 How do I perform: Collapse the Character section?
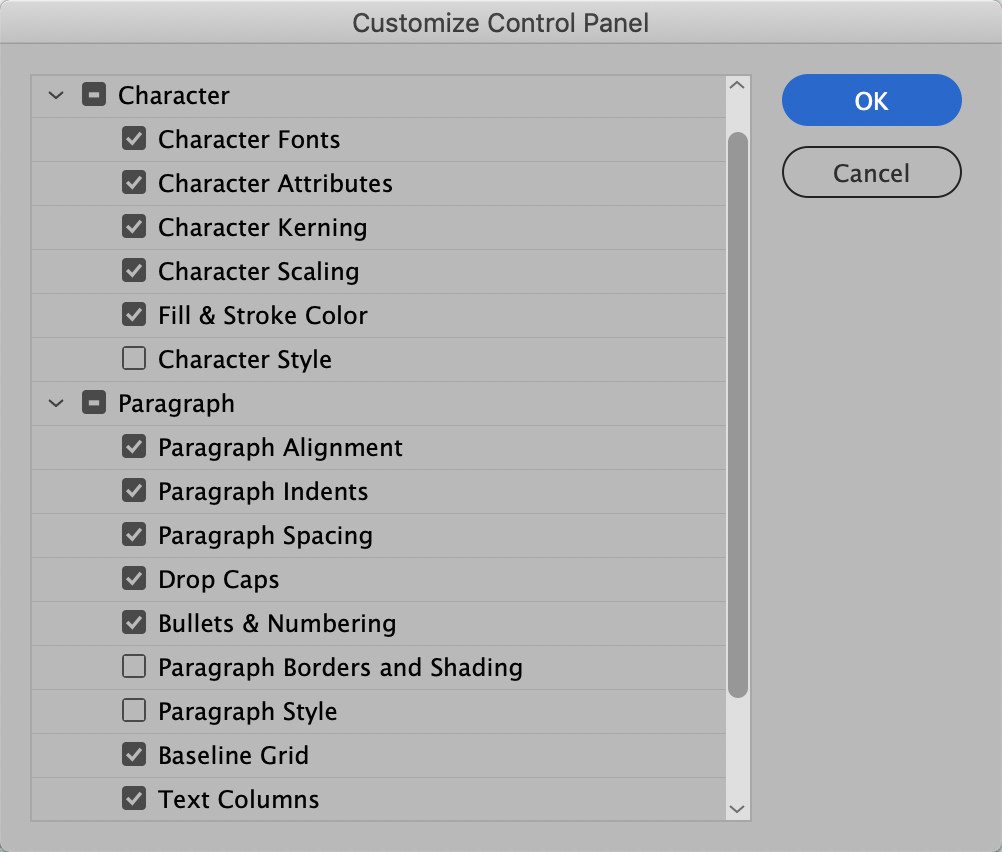coord(56,95)
